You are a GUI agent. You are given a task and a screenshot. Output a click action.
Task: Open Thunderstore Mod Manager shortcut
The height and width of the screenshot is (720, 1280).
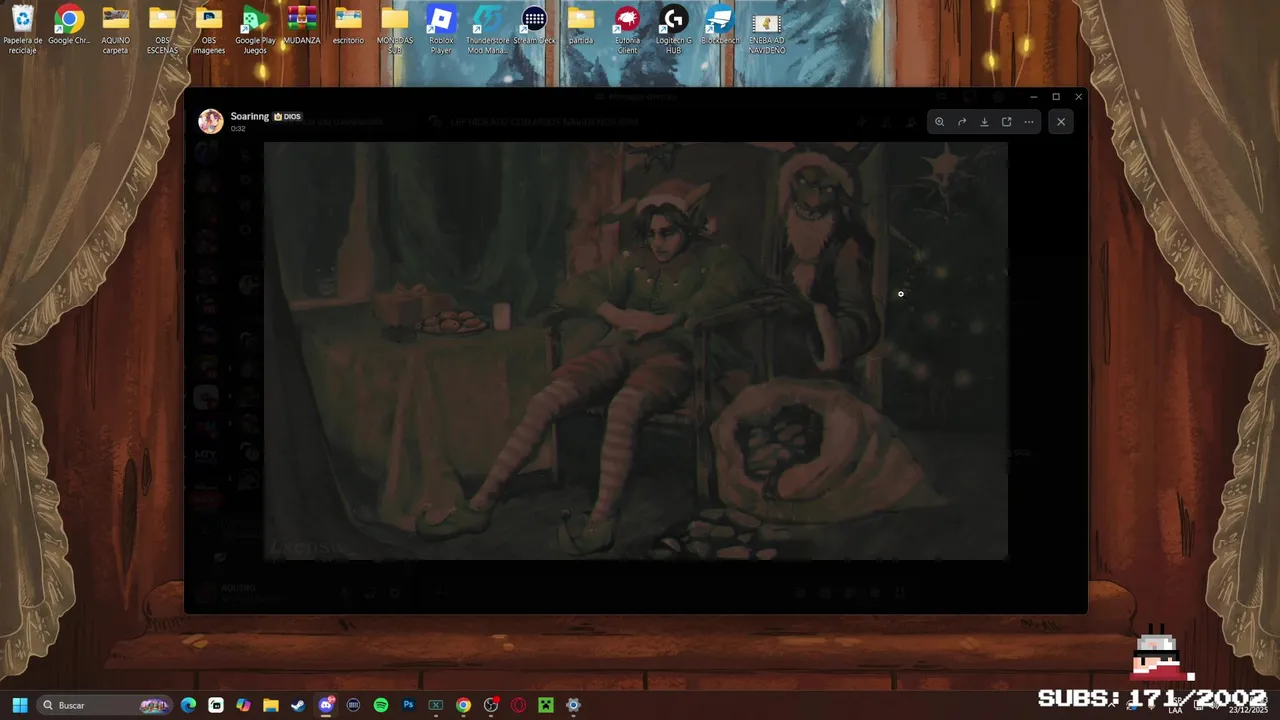click(488, 30)
